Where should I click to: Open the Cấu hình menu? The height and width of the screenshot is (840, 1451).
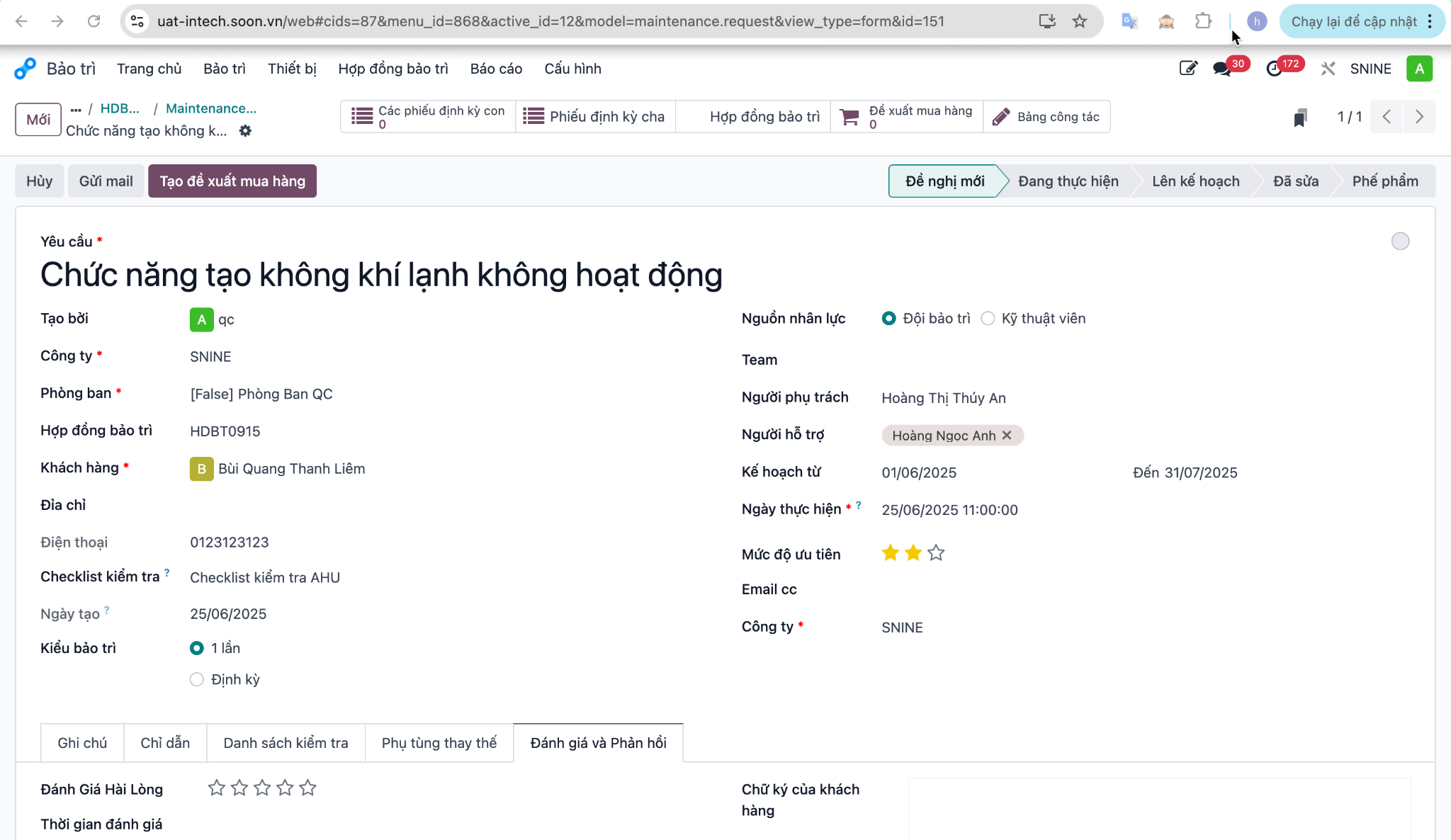(572, 69)
